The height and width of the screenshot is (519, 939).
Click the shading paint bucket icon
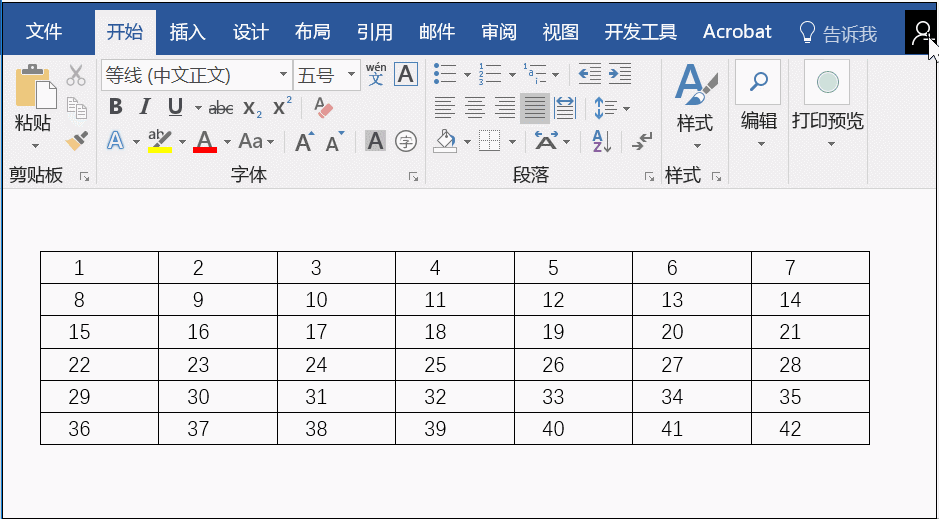click(x=445, y=142)
